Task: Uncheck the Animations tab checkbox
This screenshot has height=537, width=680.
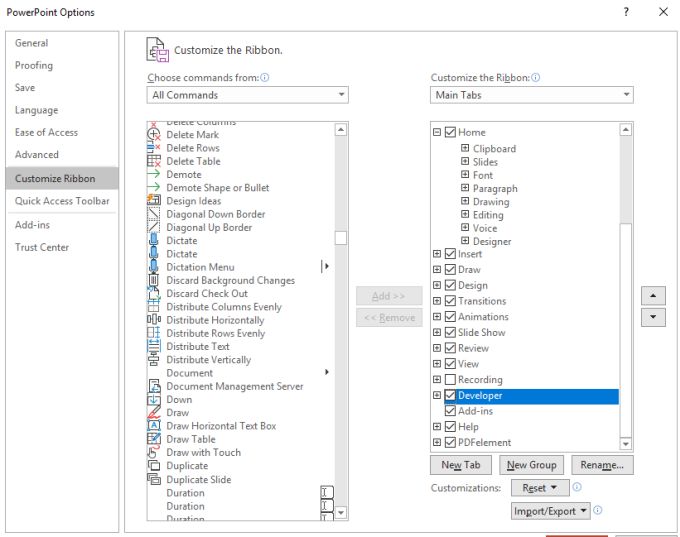Action: (x=451, y=317)
